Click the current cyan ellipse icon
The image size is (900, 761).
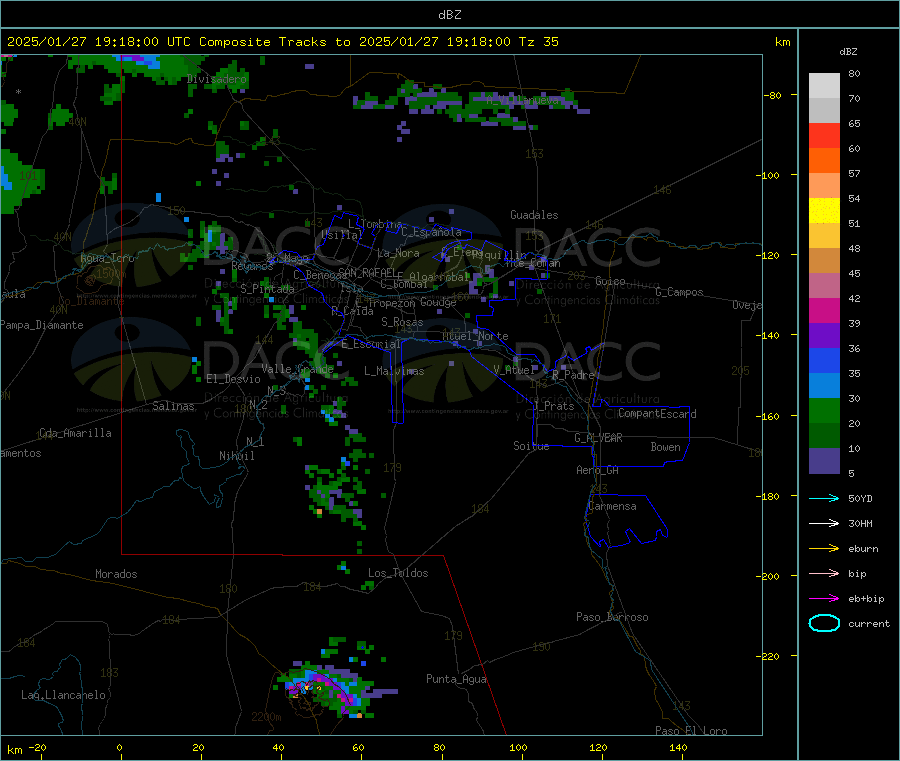coord(824,623)
